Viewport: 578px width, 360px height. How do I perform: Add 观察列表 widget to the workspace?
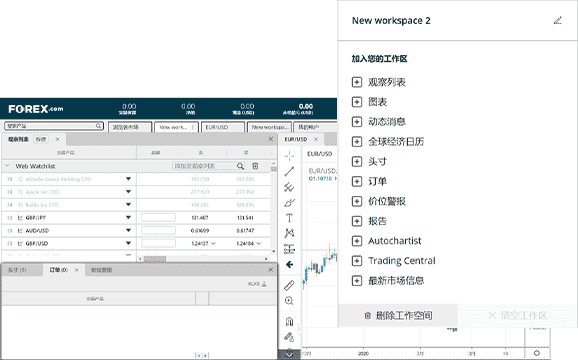click(x=379, y=82)
